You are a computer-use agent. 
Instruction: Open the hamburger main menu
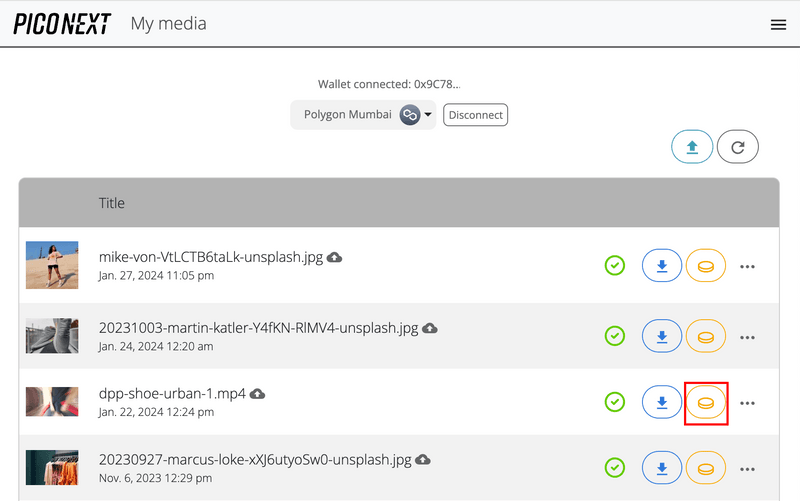point(778,25)
